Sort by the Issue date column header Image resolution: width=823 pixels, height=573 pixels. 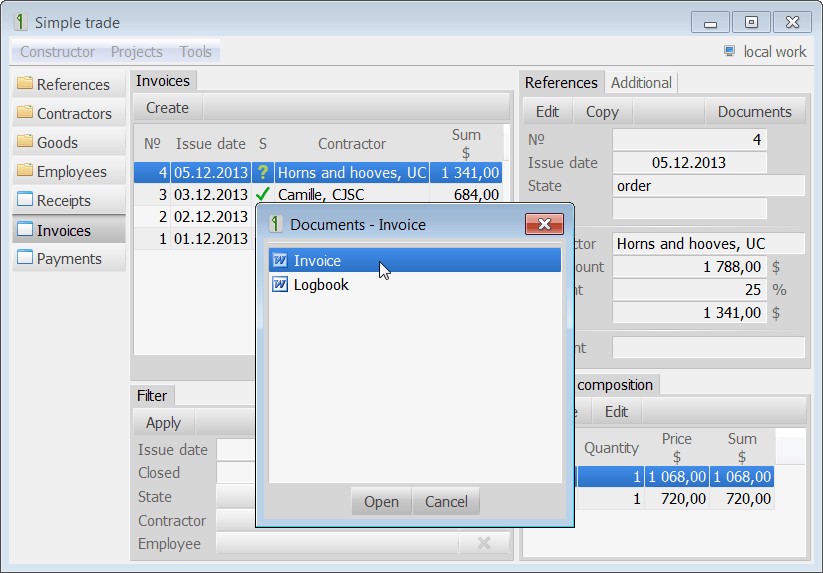(210, 143)
